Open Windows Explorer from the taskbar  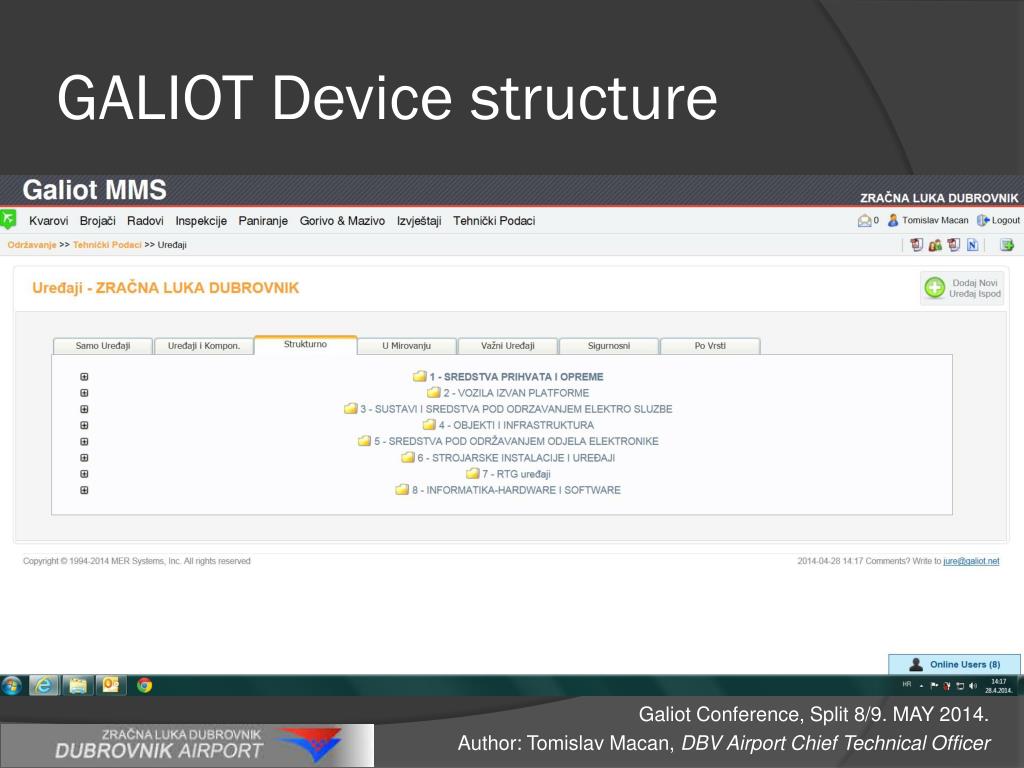pos(78,685)
